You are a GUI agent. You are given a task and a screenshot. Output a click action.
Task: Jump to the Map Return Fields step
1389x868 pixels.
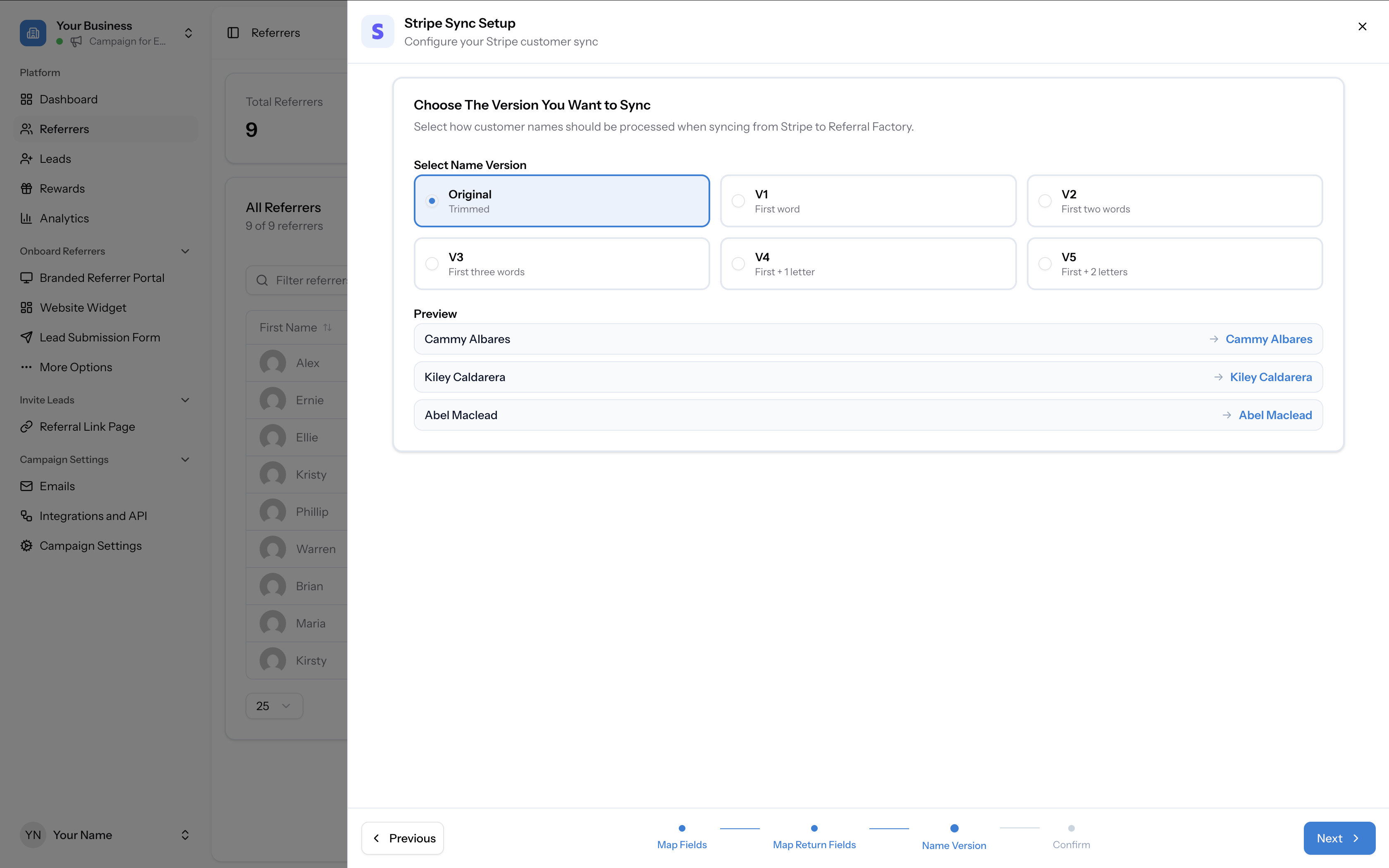[x=814, y=838]
